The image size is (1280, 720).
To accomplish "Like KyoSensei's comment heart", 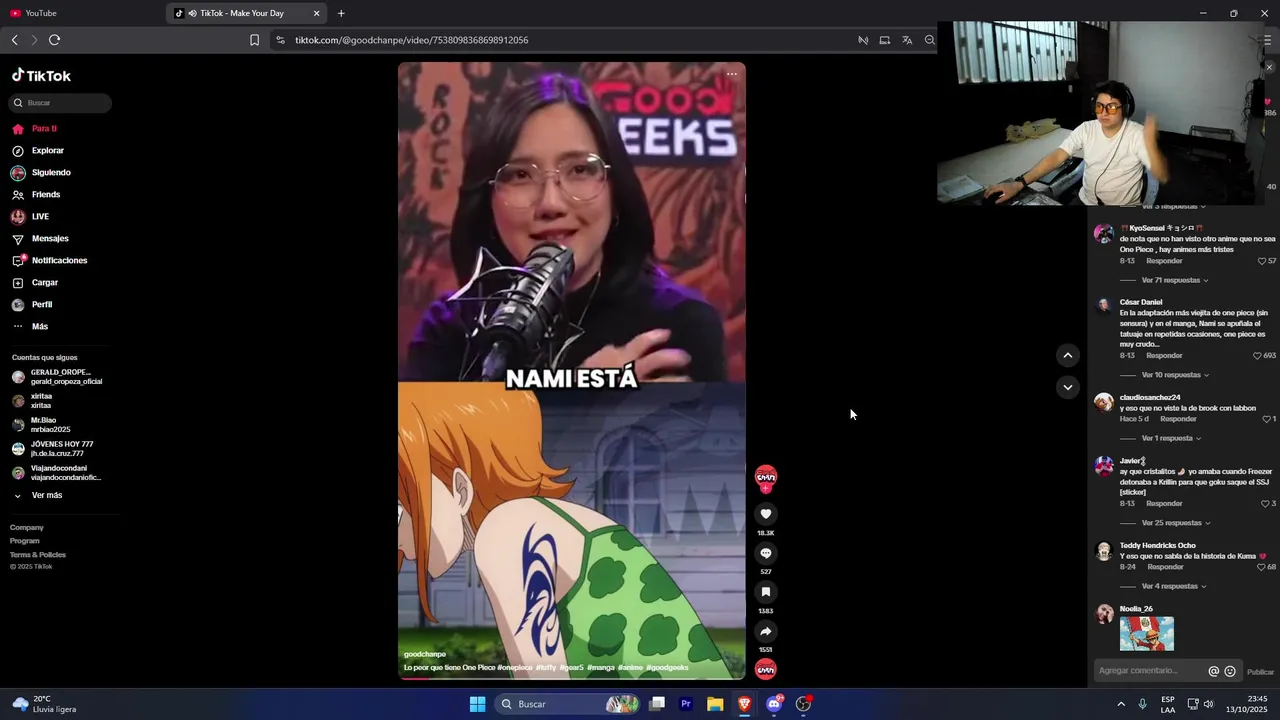I will click(1262, 261).
